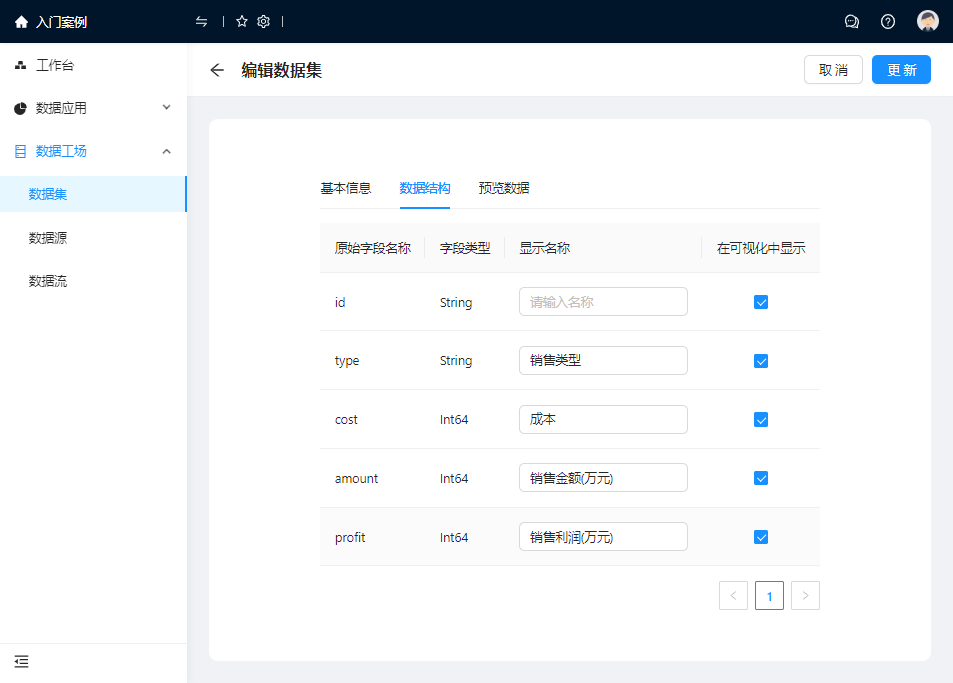Viewport: 953px width, 683px height.
Task: Click the 取消 button
Action: [x=833, y=70]
